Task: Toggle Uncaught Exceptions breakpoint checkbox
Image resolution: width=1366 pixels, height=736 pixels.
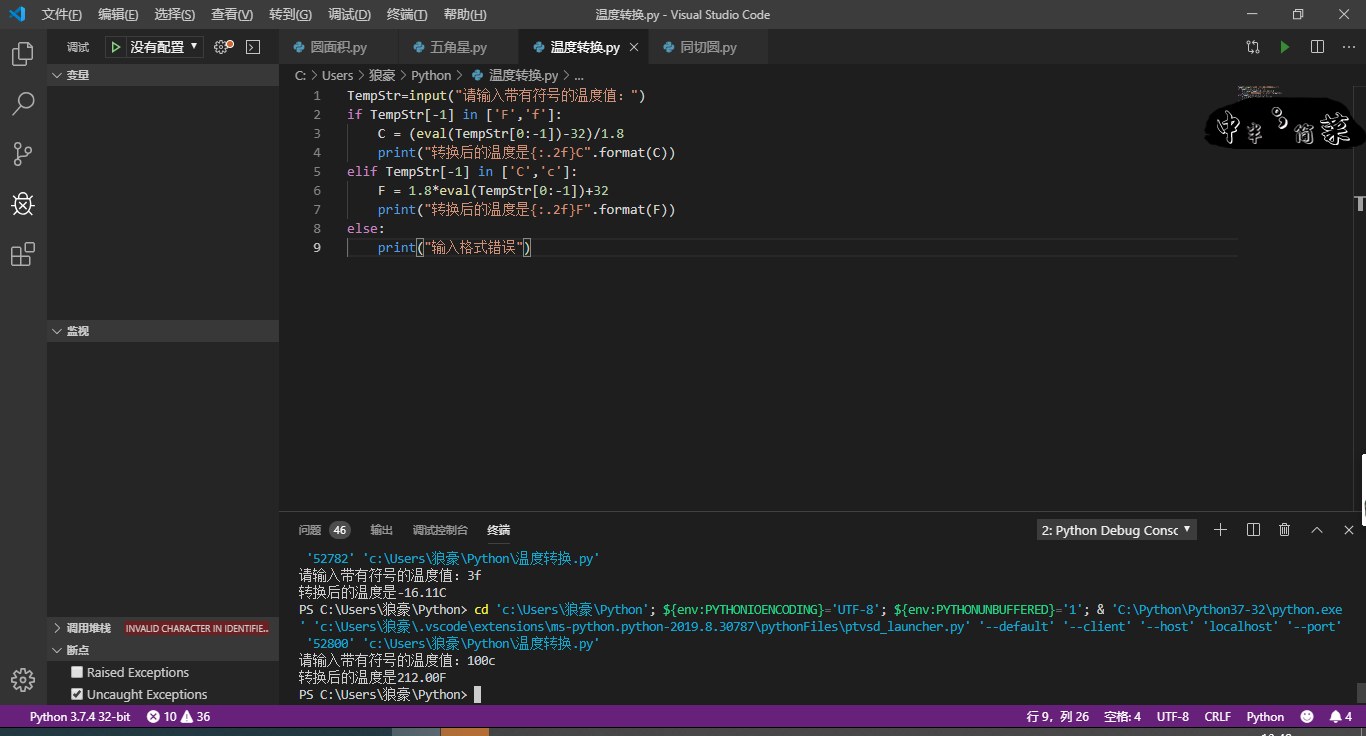Action: [77, 694]
